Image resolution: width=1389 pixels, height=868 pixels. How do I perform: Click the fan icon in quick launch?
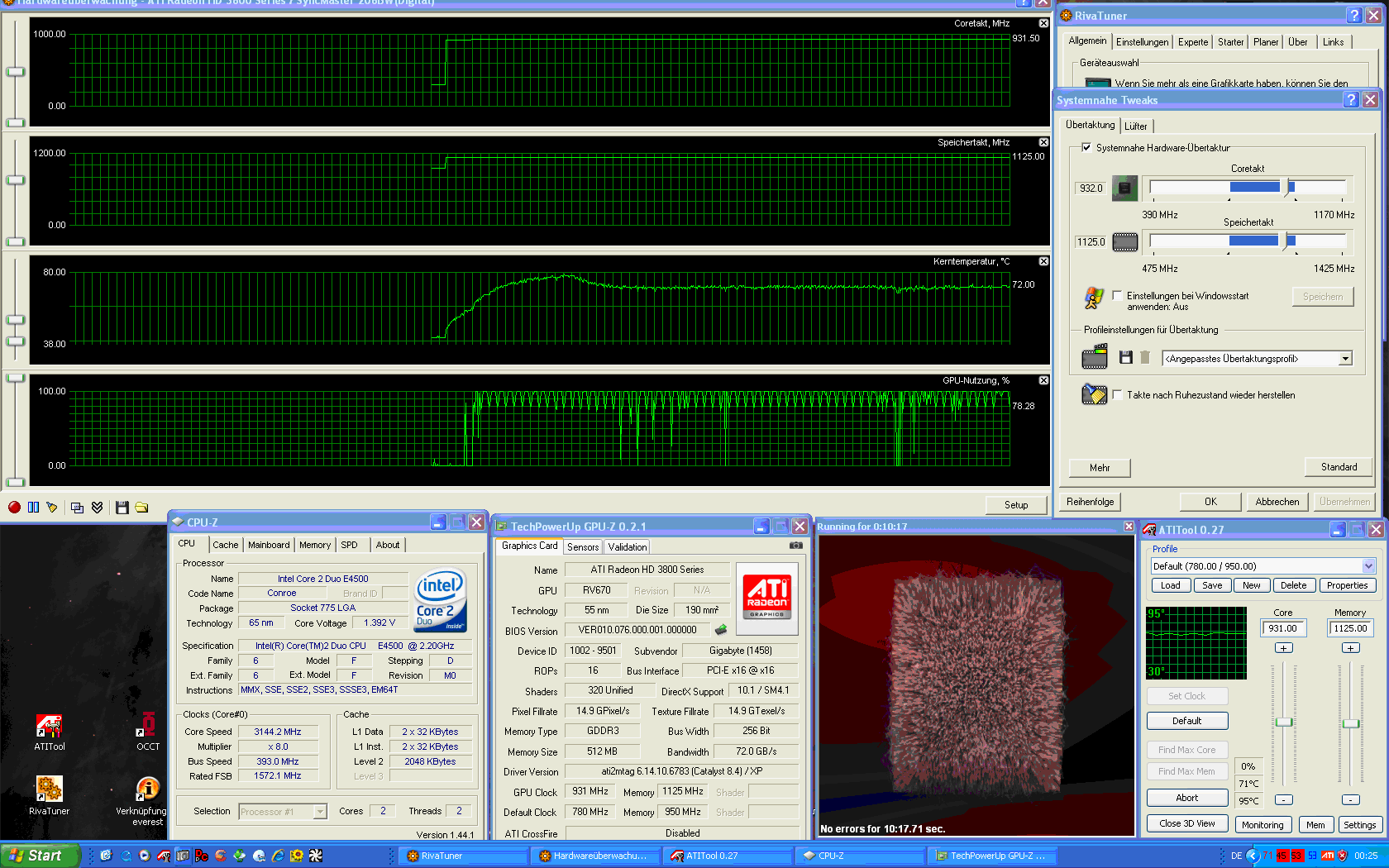[315, 856]
